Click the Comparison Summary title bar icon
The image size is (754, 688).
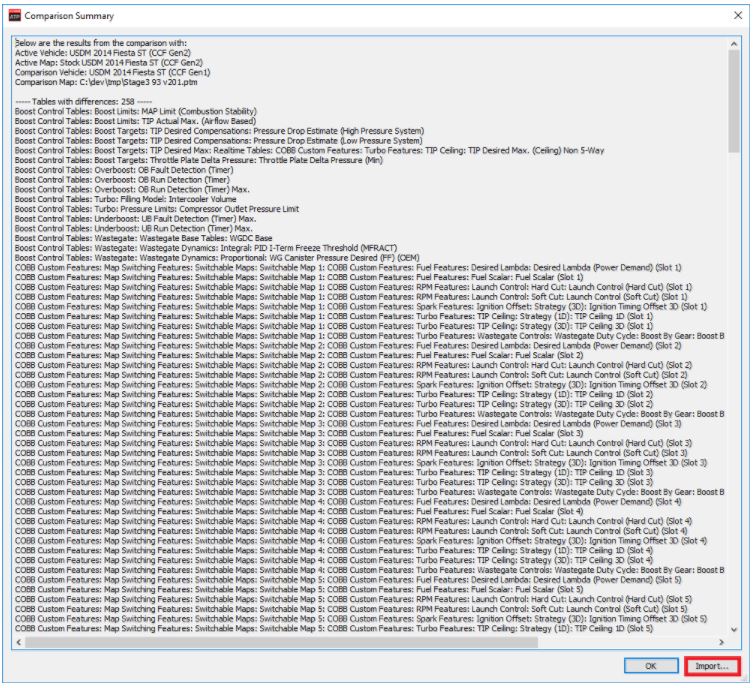click(x=15, y=15)
